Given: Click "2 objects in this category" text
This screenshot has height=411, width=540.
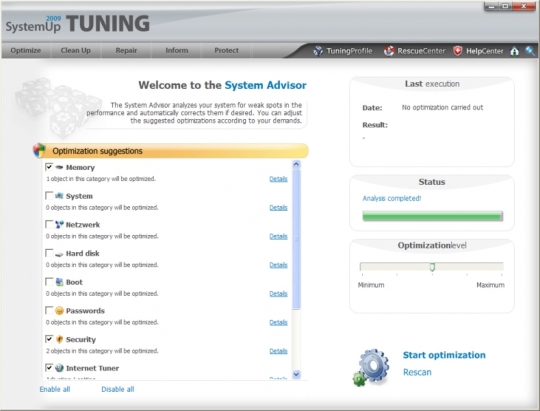Looking at the screenshot, I should click(102, 351).
